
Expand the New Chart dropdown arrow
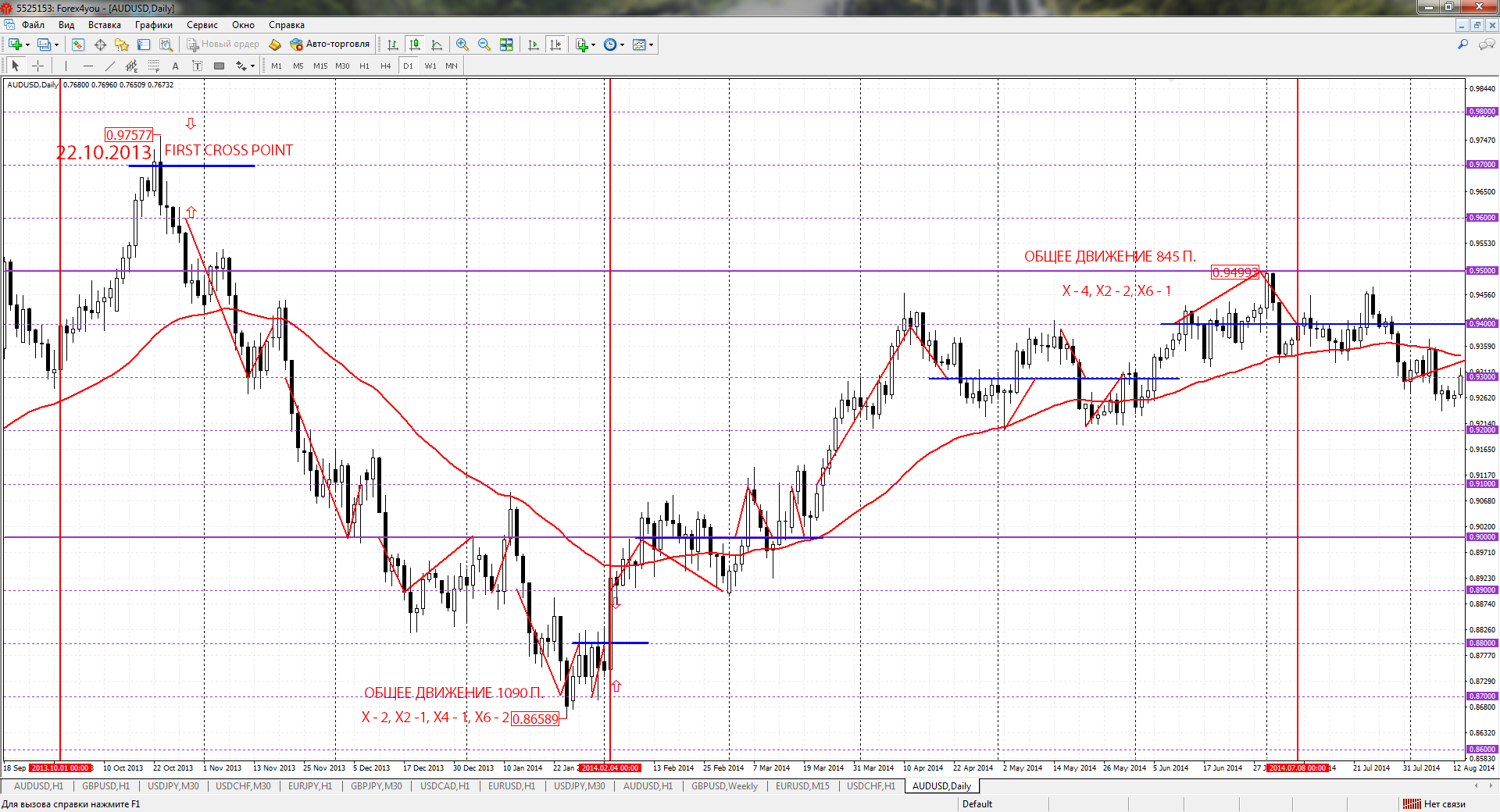click(x=27, y=45)
